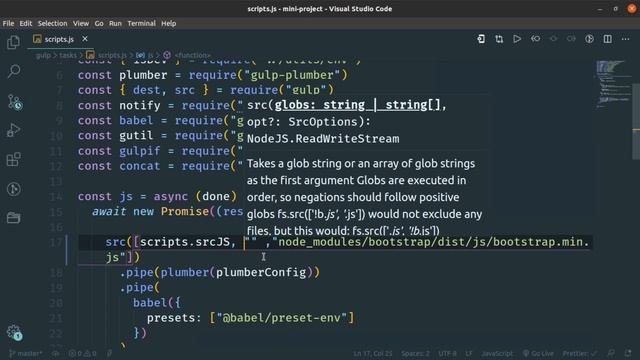The image size is (640, 360).
Task: Click plumberConfig on line 18
Action: pyautogui.click(x=260, y=272)
